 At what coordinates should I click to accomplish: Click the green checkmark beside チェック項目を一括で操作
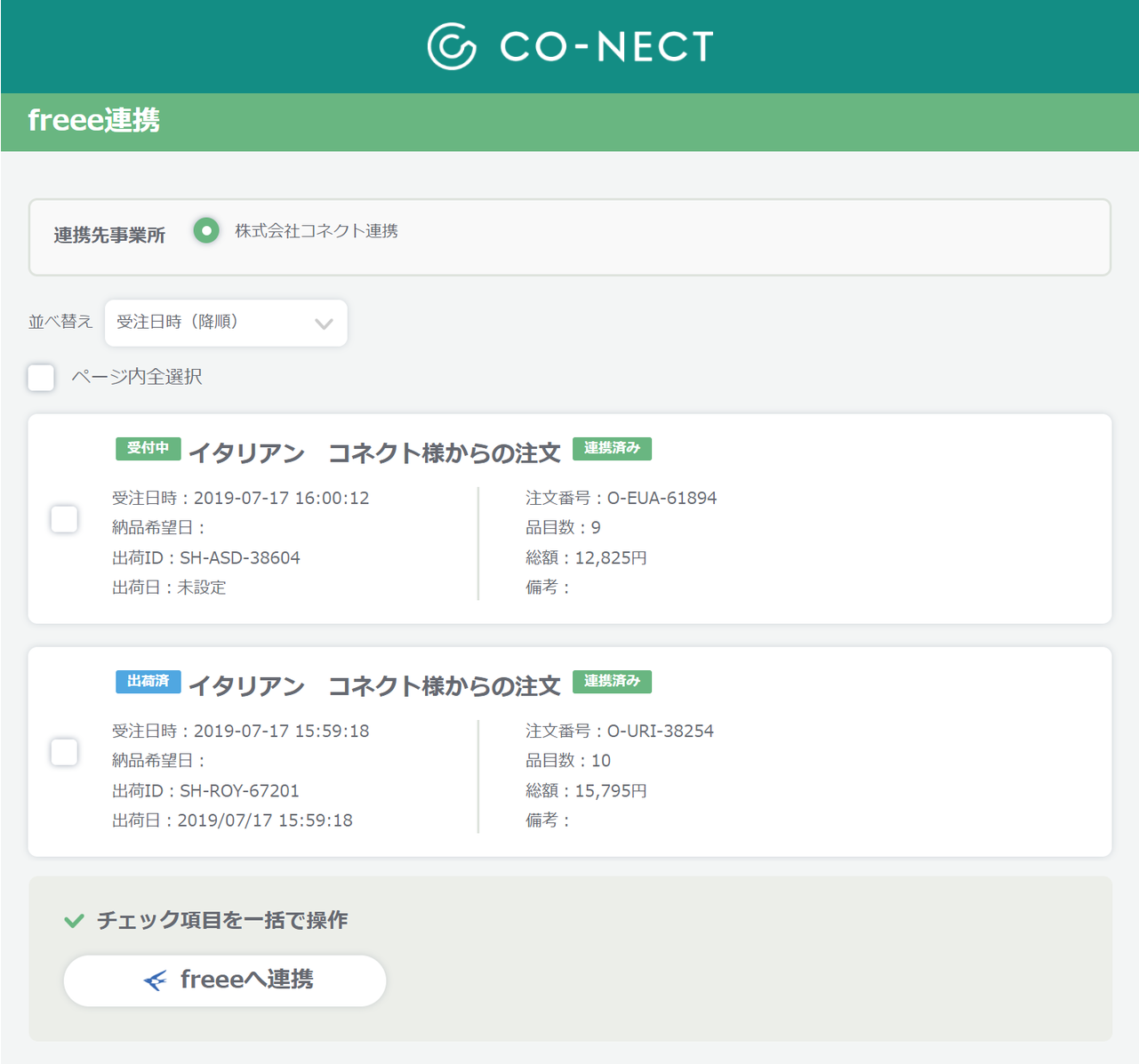[75, 921]
